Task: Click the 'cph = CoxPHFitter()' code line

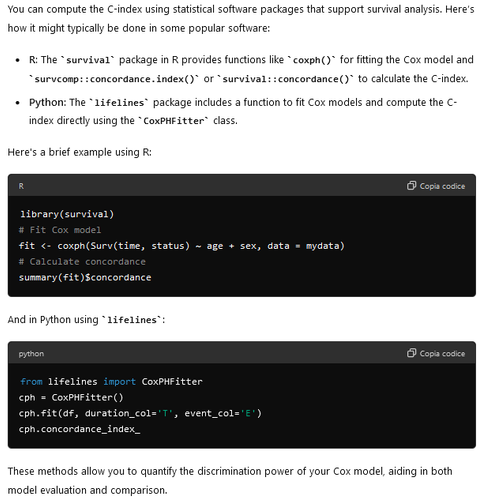Action: pos(71,397)
